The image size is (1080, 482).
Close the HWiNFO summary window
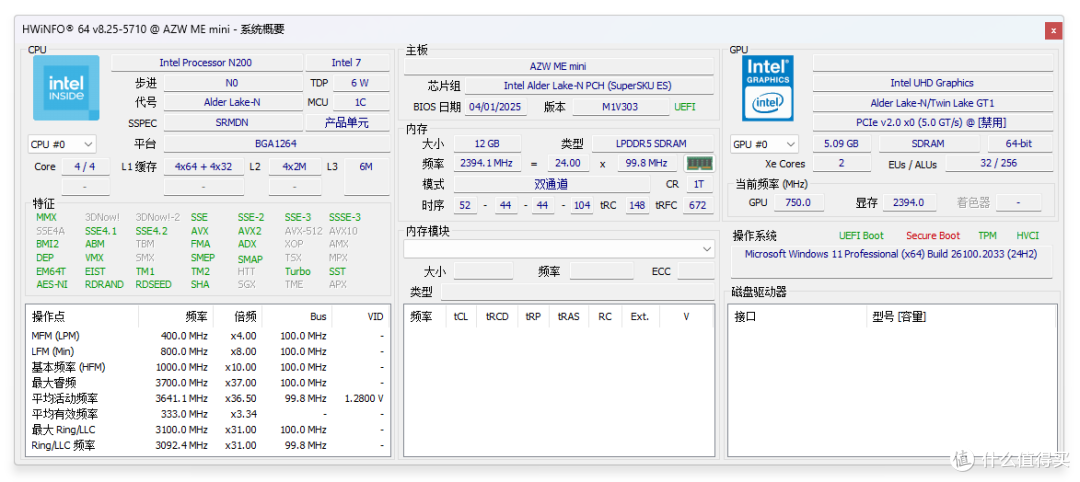tap(1052, 30)
